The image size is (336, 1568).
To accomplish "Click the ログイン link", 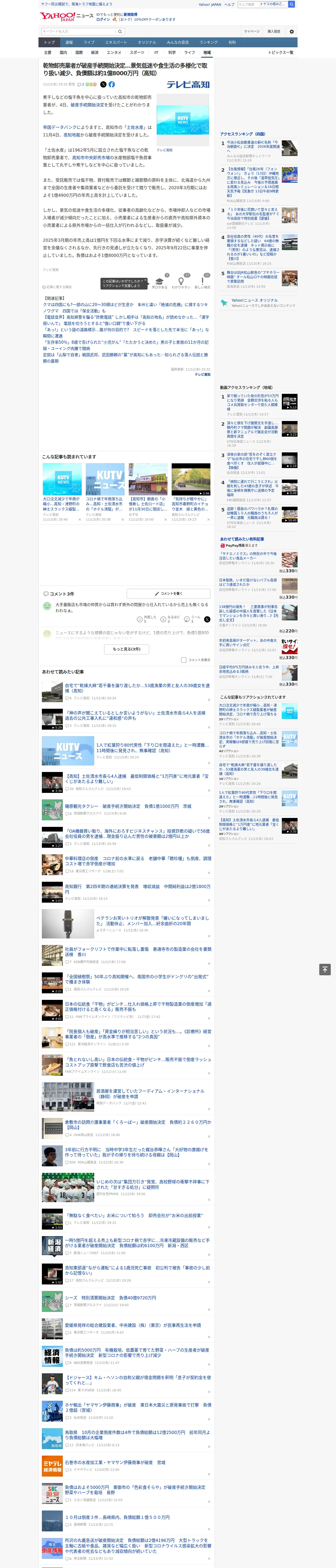I will point(103,20).
